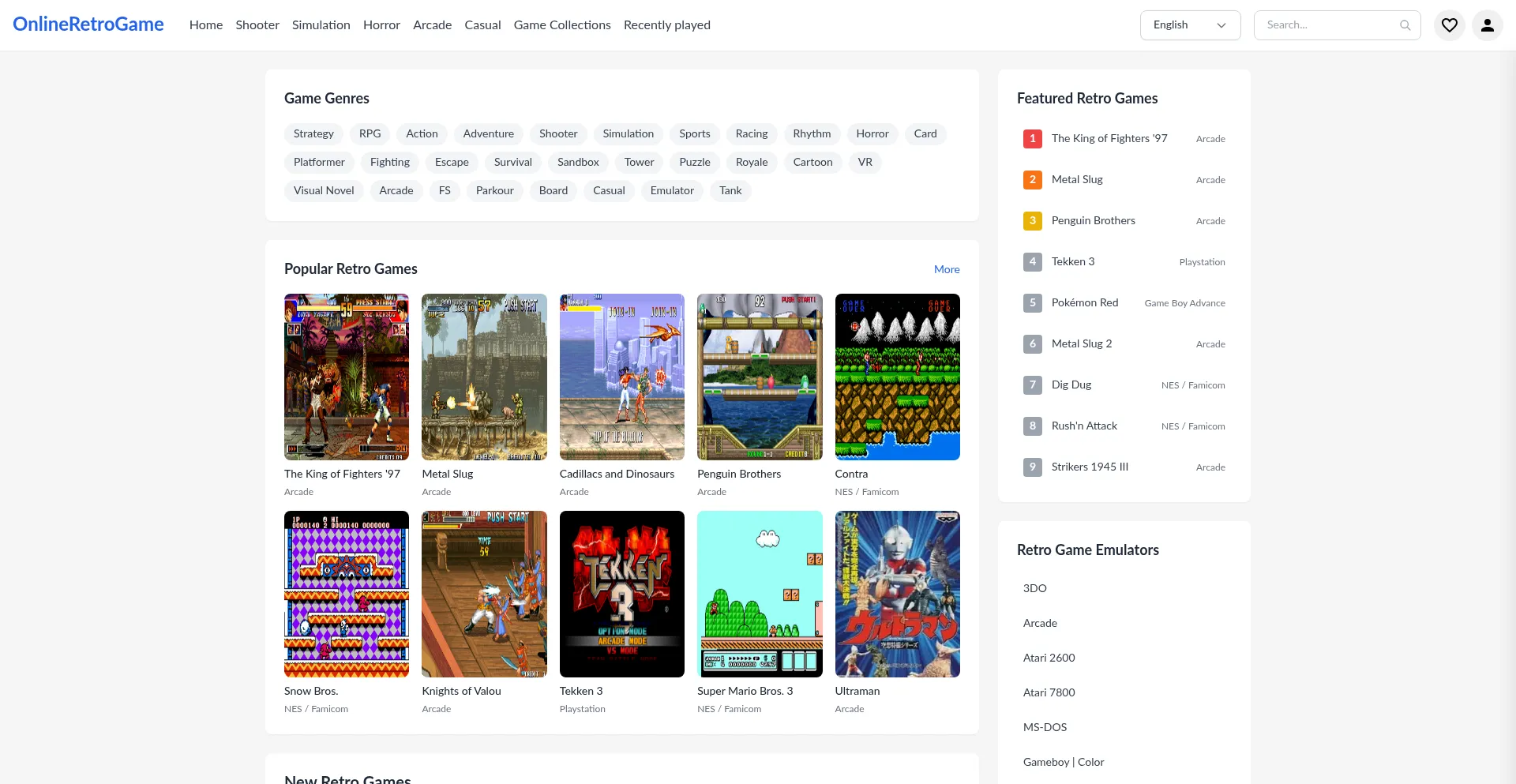Select the Emulator genre tag
Screen dimensions: 1516x784
(x=672, y=191)
